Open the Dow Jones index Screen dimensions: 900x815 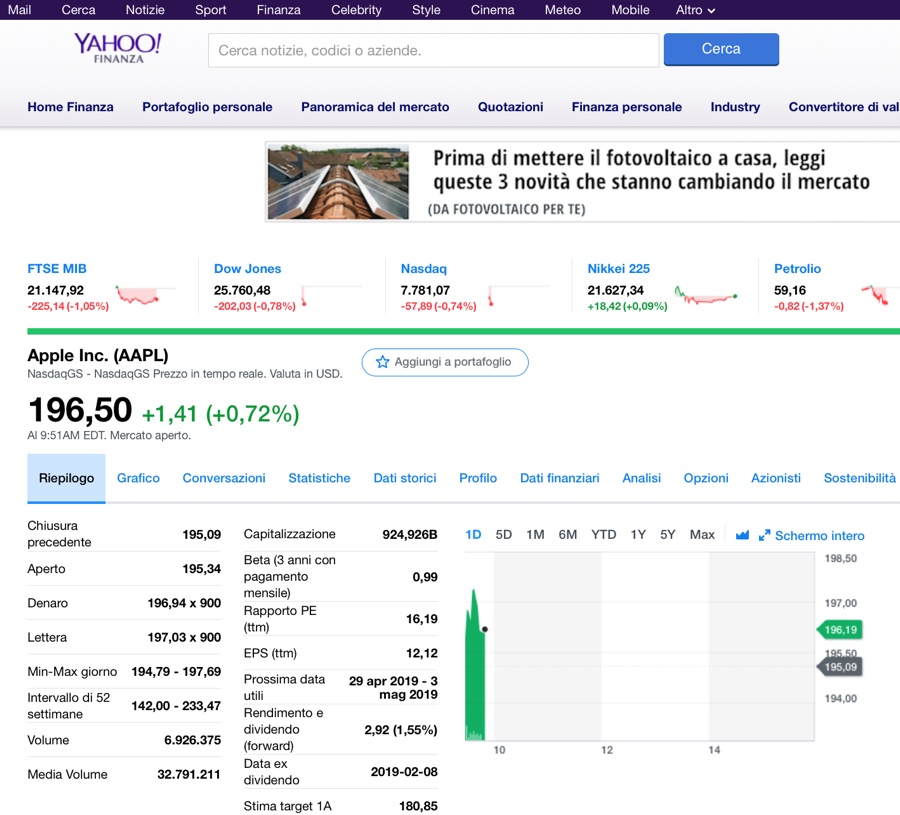247,269
